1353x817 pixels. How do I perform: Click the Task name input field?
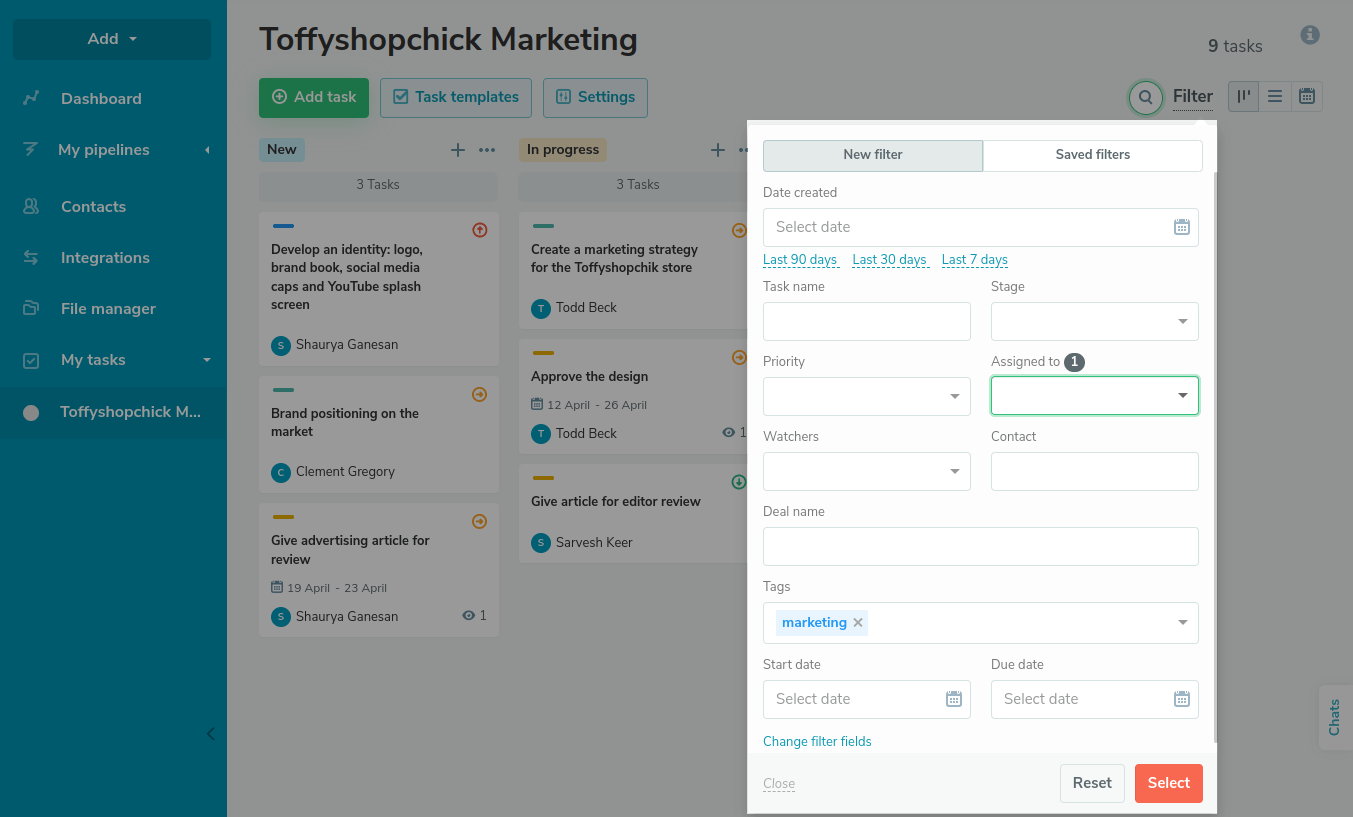(x=866, y=322)
